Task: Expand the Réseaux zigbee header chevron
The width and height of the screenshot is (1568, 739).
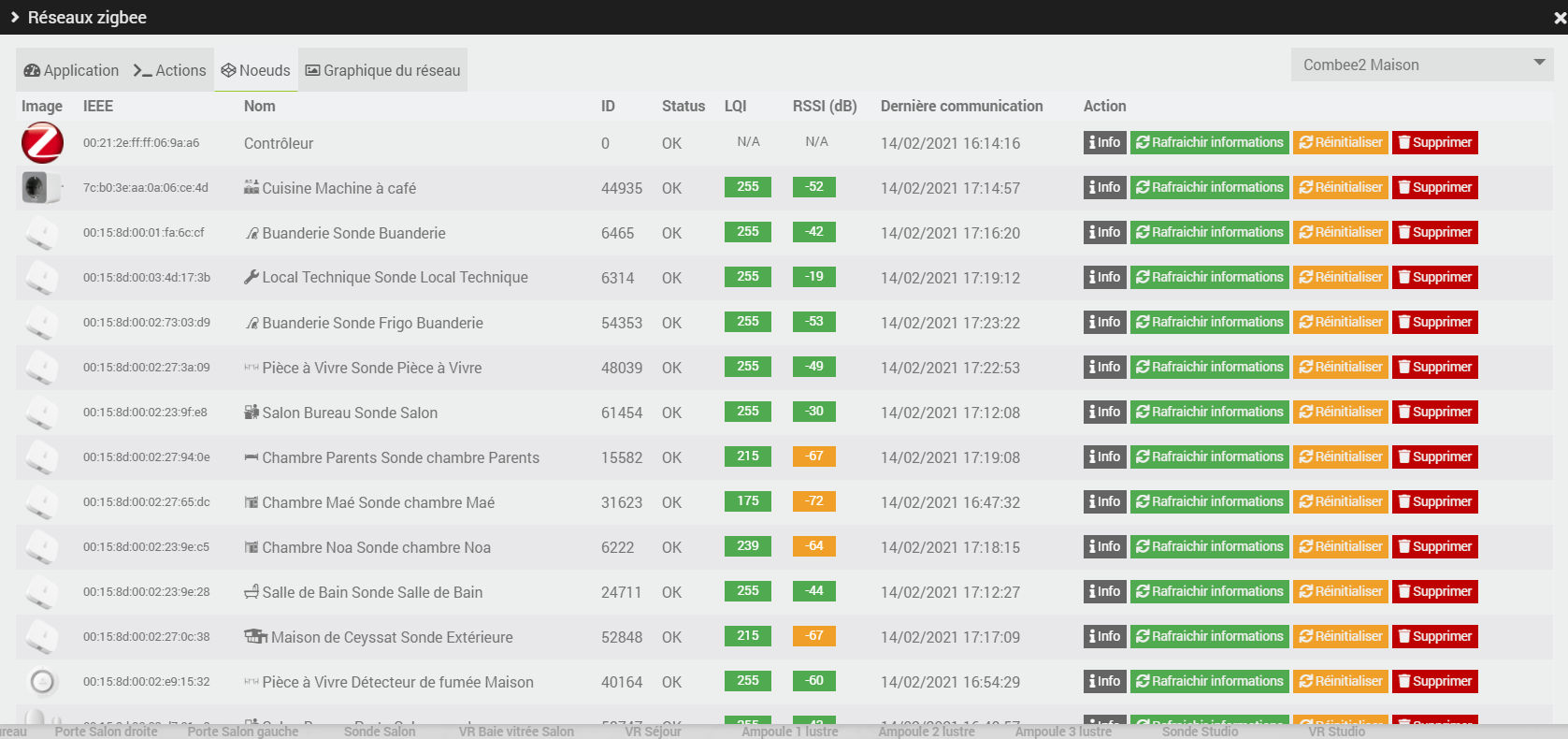Action: coord(14,17)
